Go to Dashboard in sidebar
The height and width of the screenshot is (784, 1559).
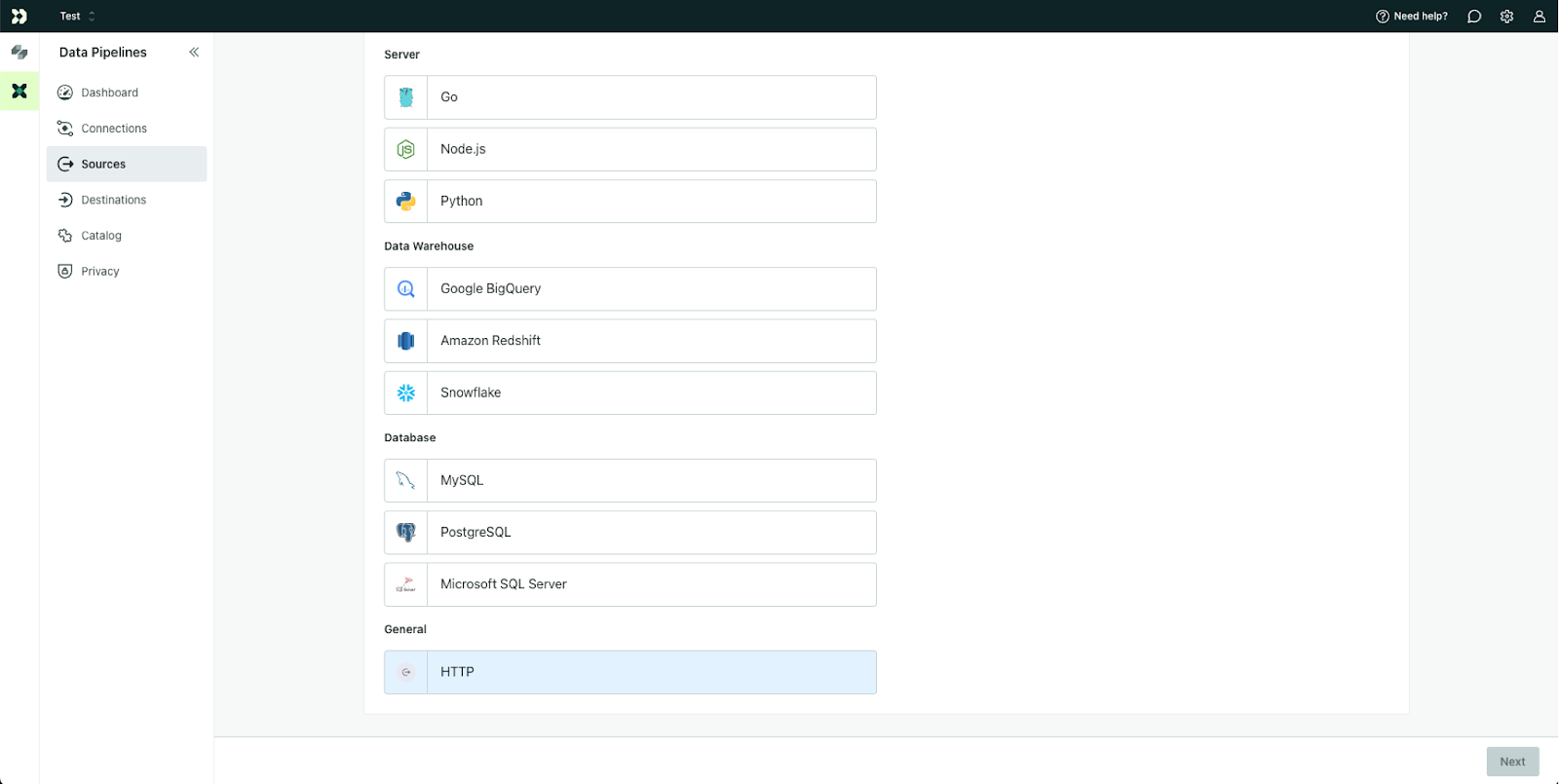click(127, 93)
